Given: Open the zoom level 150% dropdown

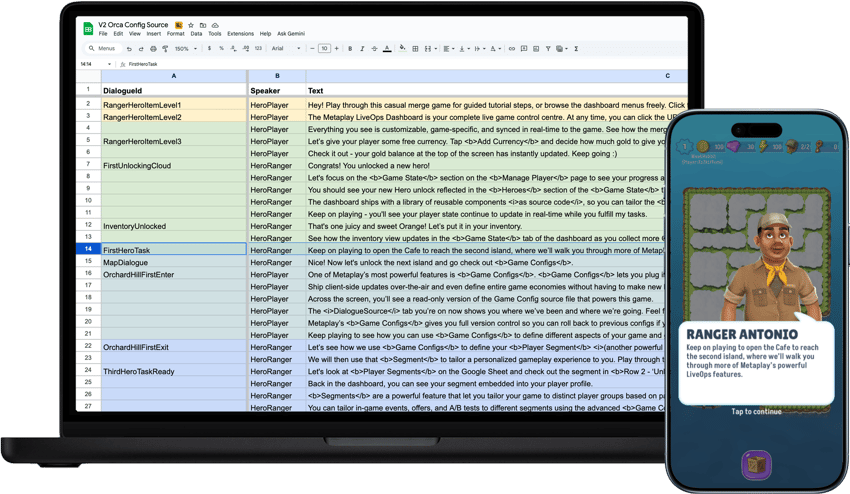Looking at the screenshot, I should click(x=183, y=48).
